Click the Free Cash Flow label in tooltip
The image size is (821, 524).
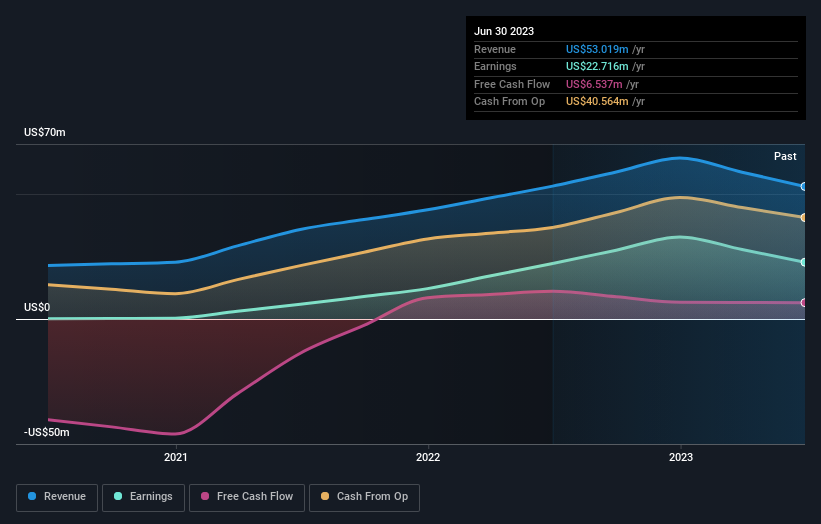click(512, 84)
